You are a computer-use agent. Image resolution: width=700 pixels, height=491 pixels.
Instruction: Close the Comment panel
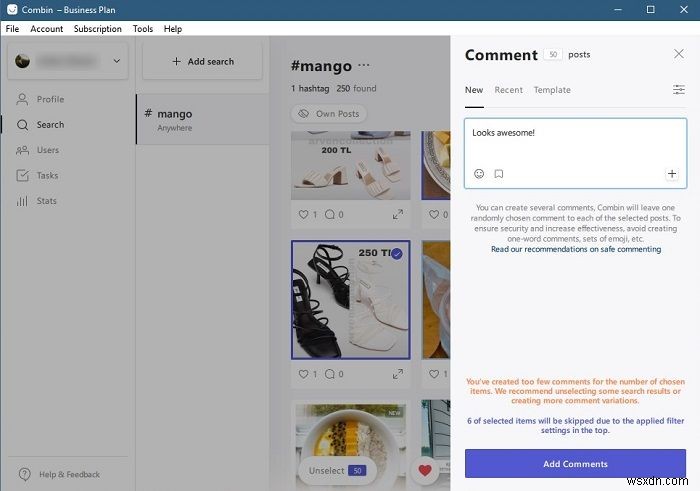point(679,54)
